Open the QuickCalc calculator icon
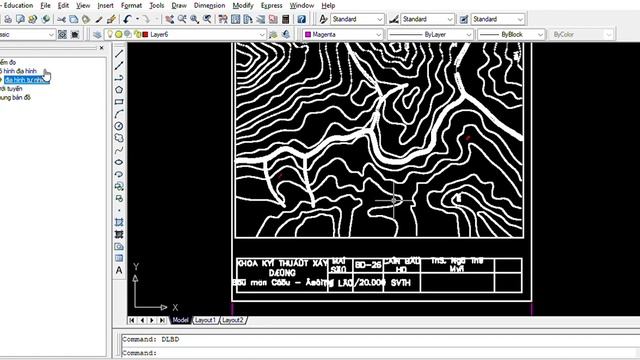 click(286, 19)
